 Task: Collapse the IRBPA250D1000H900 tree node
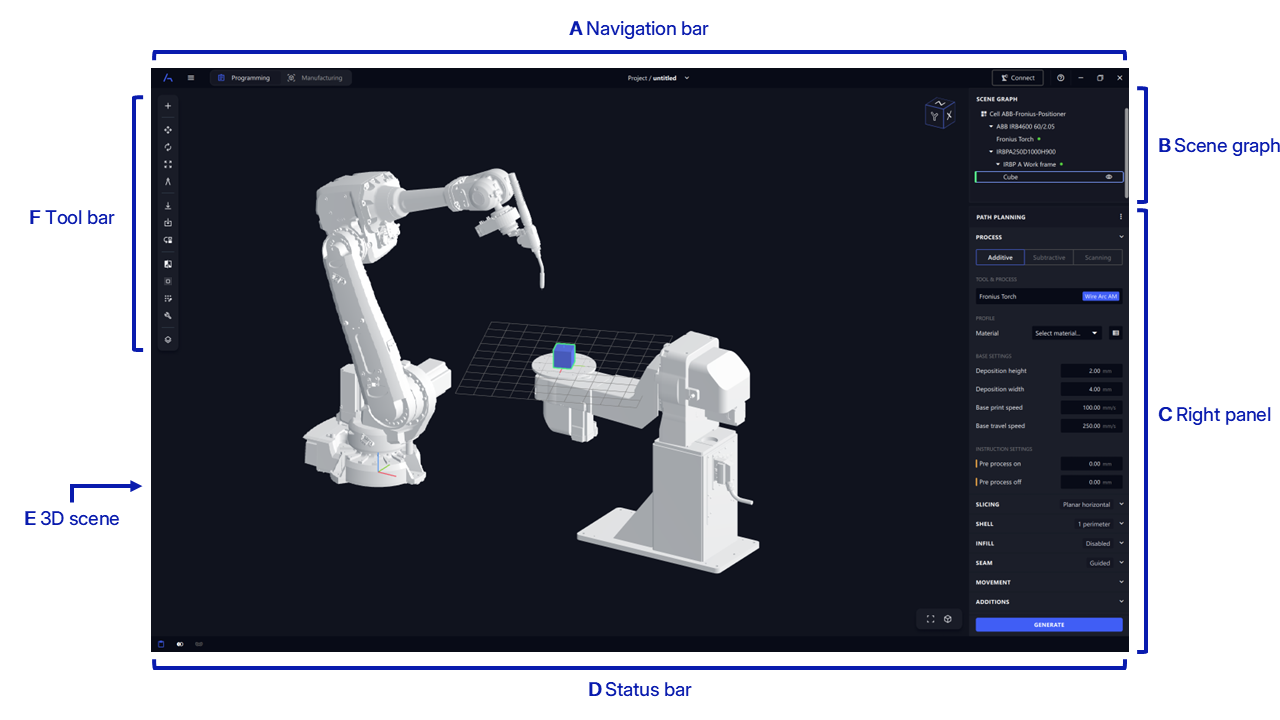[x=991, y=152]
